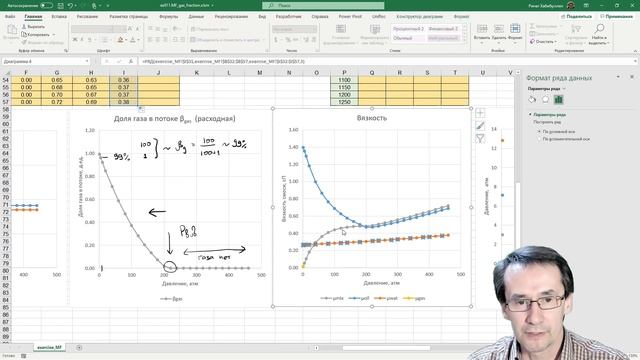The height and width of the screenshot is (360, 640).
Task: Collapse the Параметры ряда section
Action: click(x=530, y=115)
